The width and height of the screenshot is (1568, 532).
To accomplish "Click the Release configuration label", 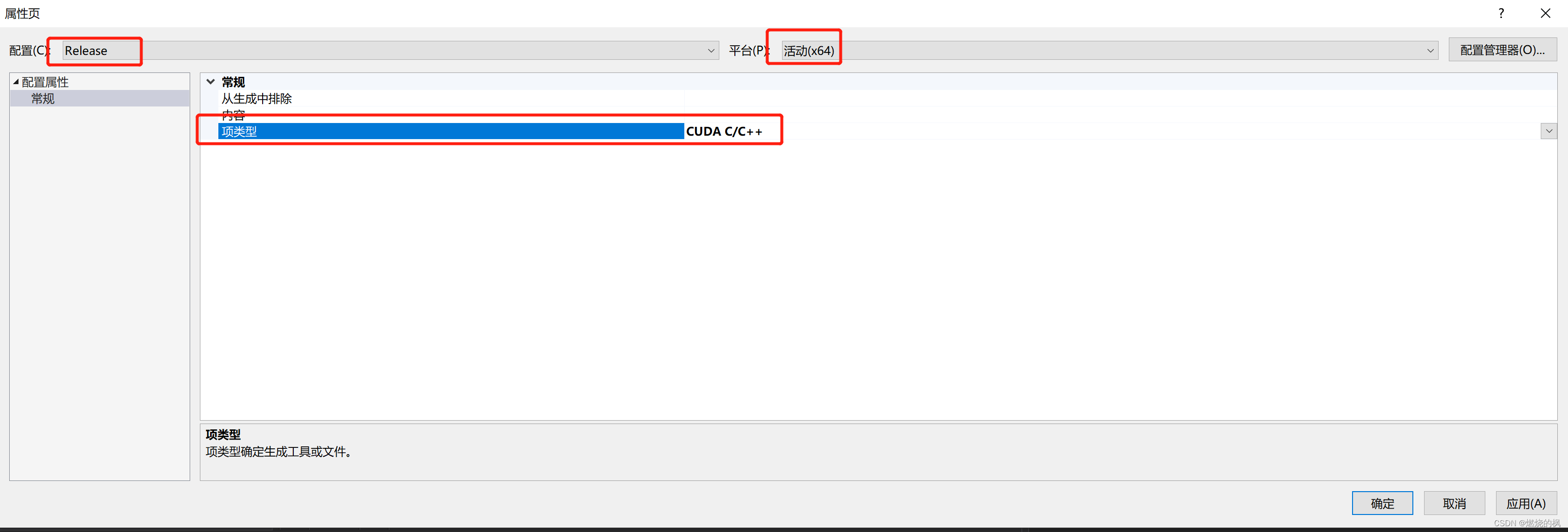I will pos(87,50).
